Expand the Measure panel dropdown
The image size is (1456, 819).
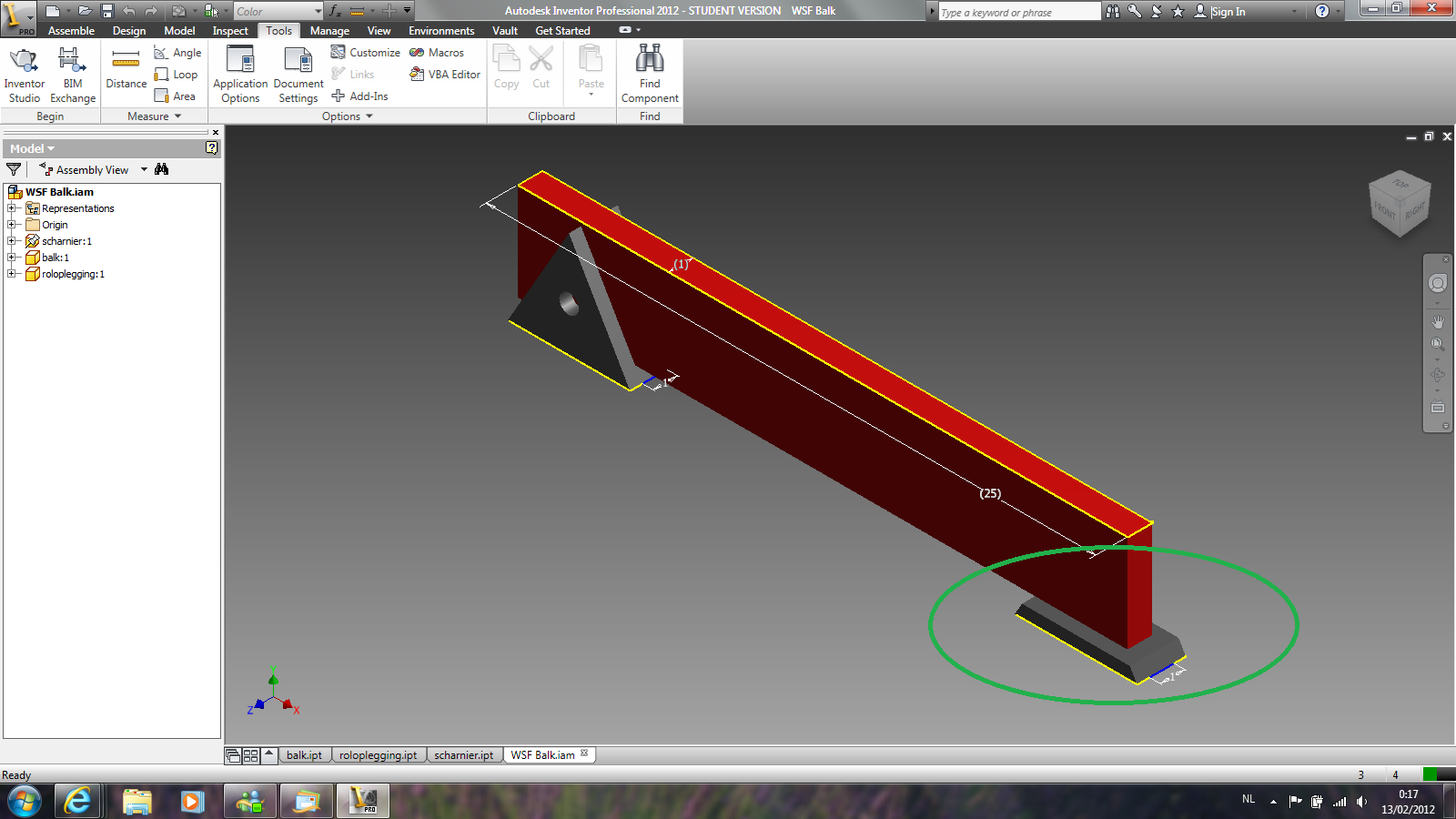(x=177, y=116)
